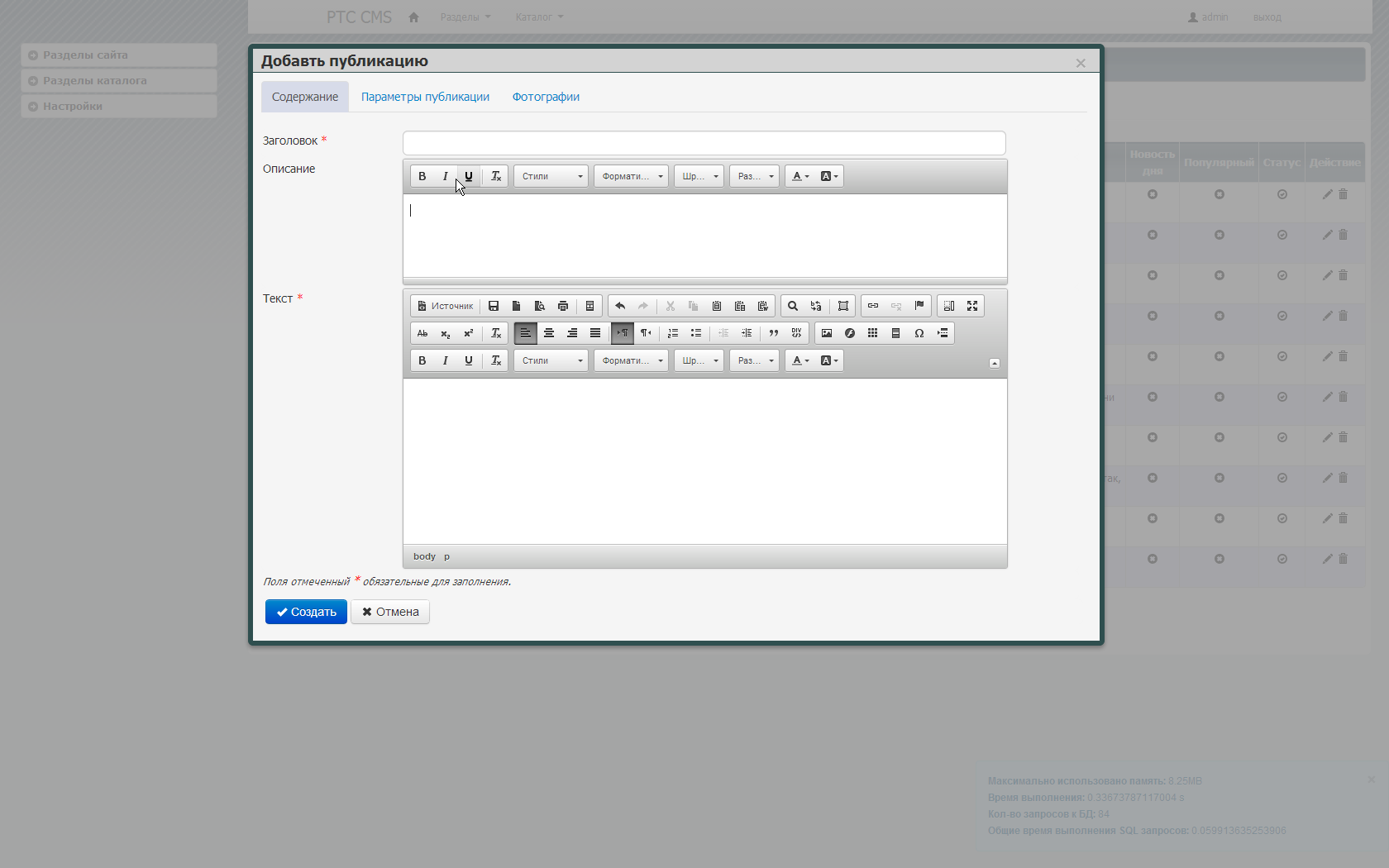Click the Preview icon in Текст toolbar
Screen dimensions: 1389x868
540,306
